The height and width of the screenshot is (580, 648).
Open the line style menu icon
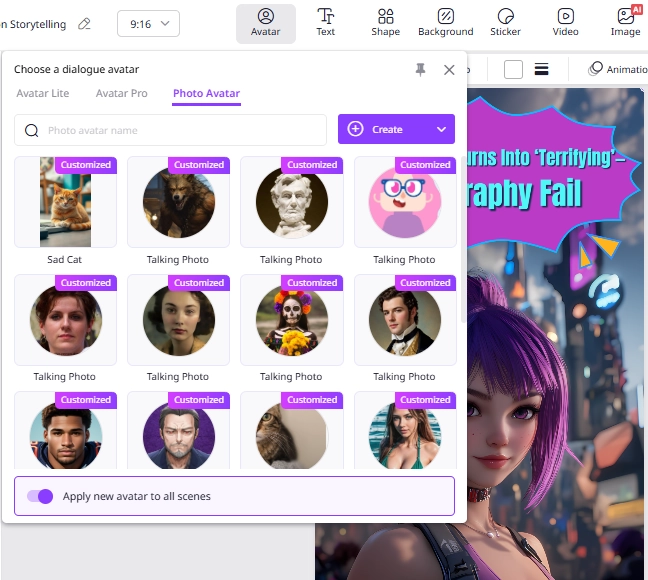point(541,69)
